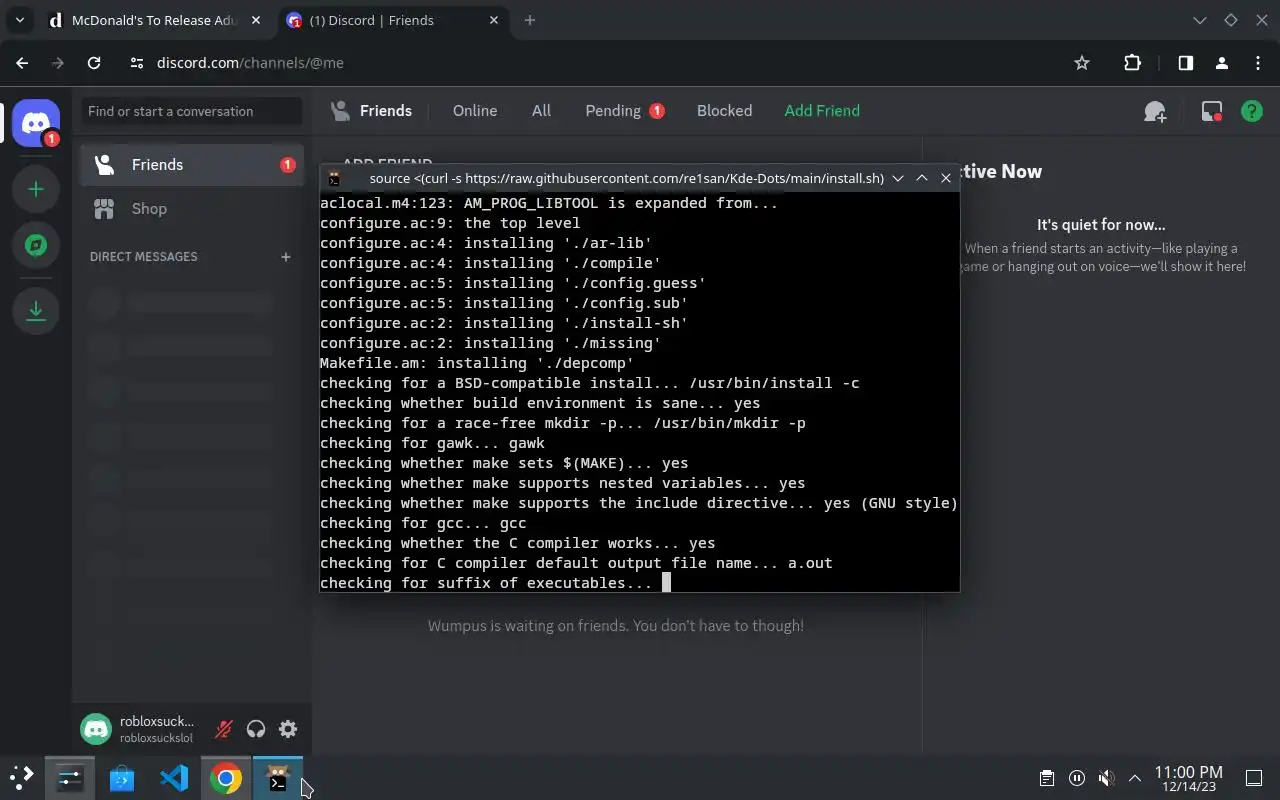Screen dimensions: 1280x800
Task: View site information icon in address bar
Action: click(137, 63)
